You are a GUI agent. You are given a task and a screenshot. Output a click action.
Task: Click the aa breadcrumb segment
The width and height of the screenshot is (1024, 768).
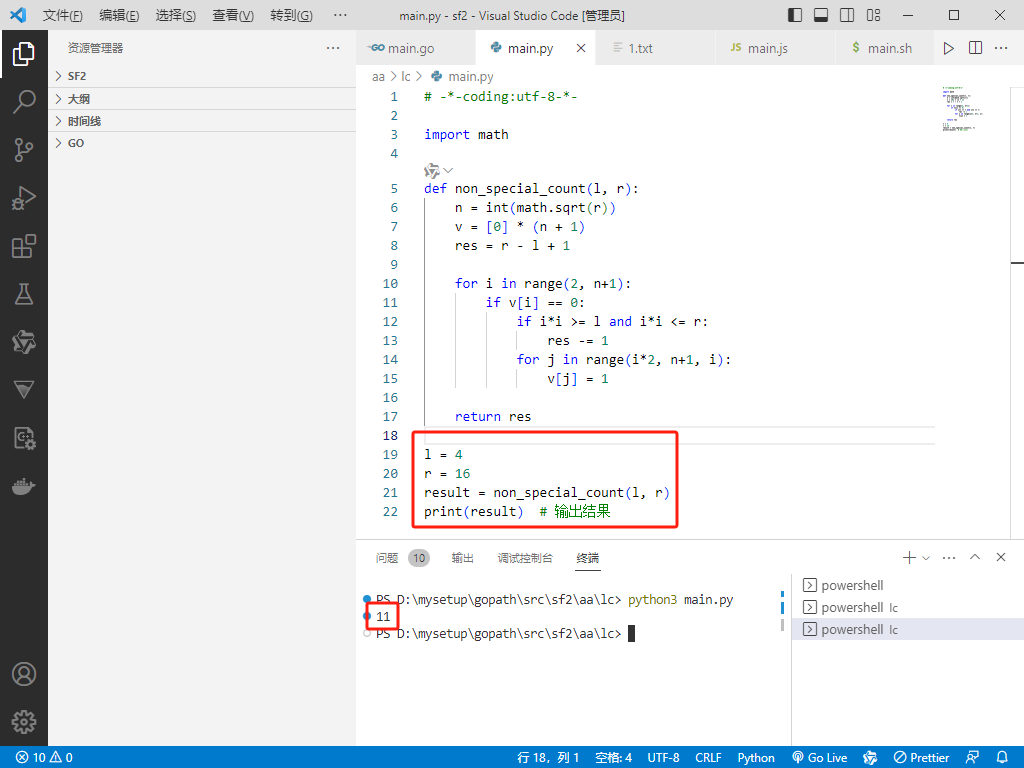[378, 77]
